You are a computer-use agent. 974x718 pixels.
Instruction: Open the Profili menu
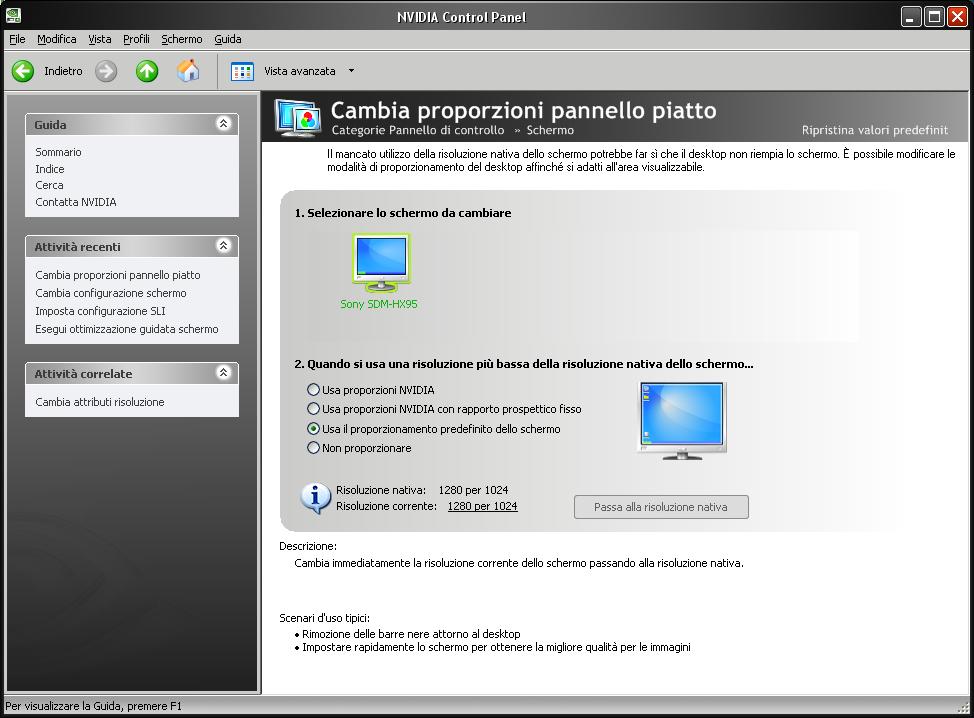[136, 39]
